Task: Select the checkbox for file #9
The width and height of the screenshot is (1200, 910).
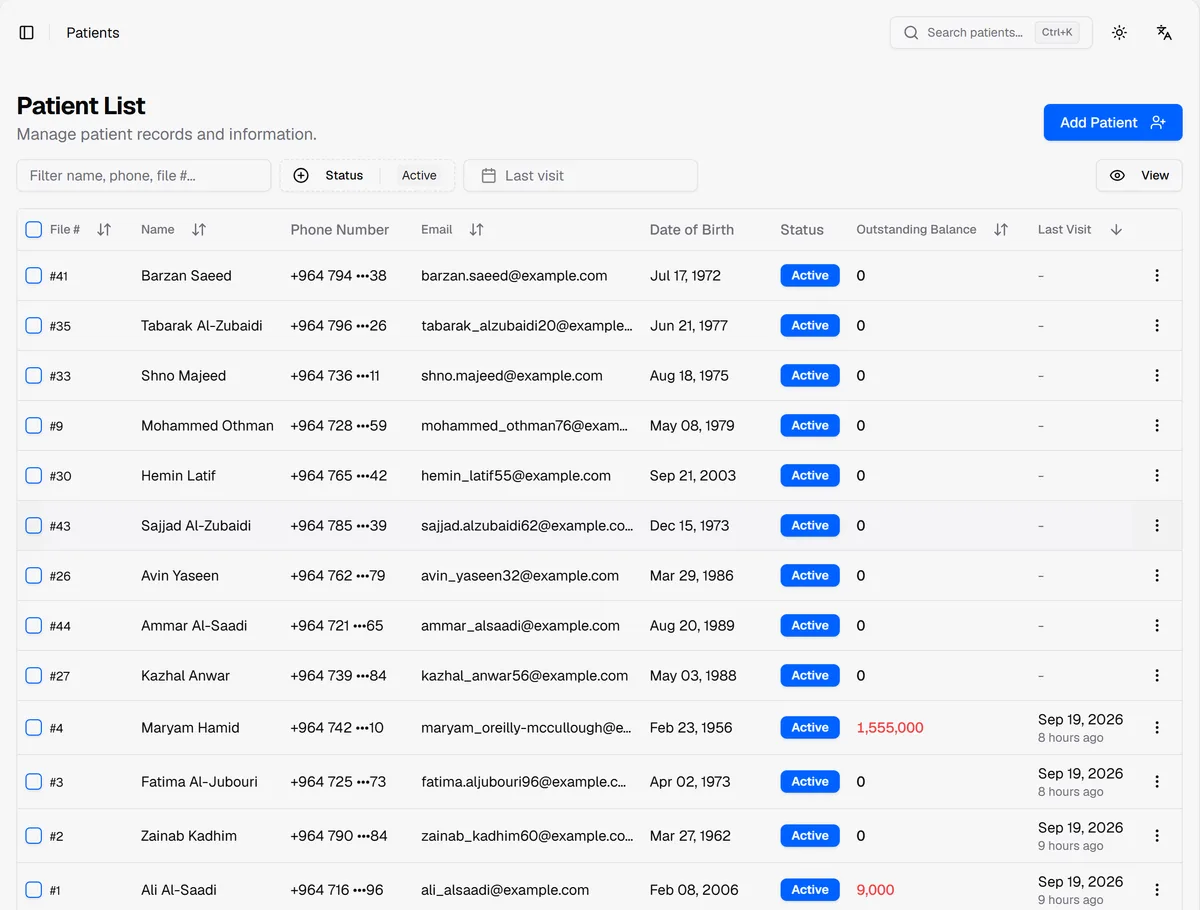Action: point(33,426)
